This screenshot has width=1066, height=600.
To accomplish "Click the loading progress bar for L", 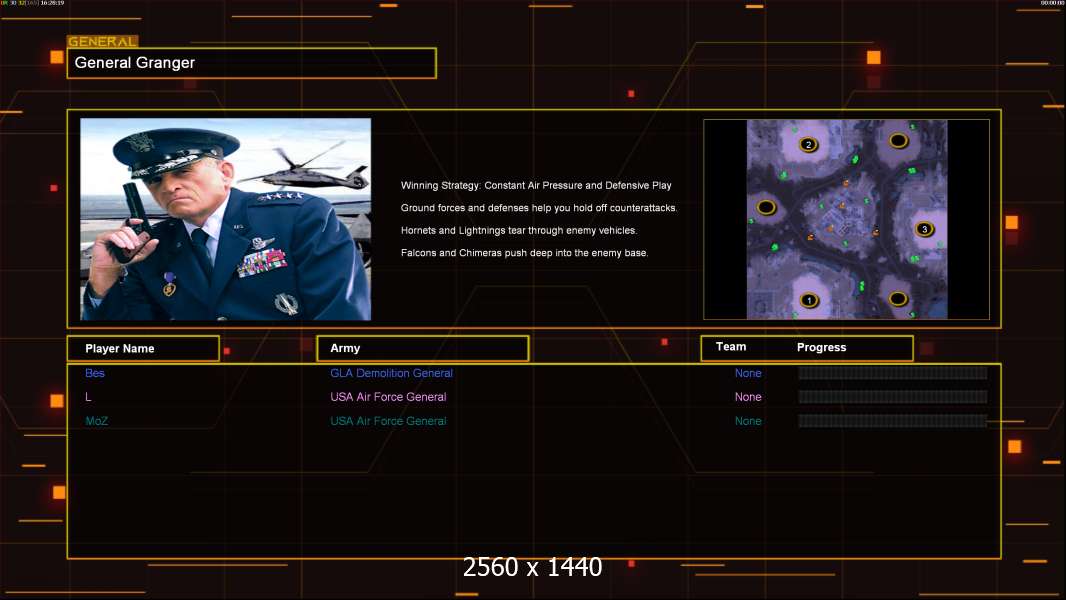I will (893, 397).
